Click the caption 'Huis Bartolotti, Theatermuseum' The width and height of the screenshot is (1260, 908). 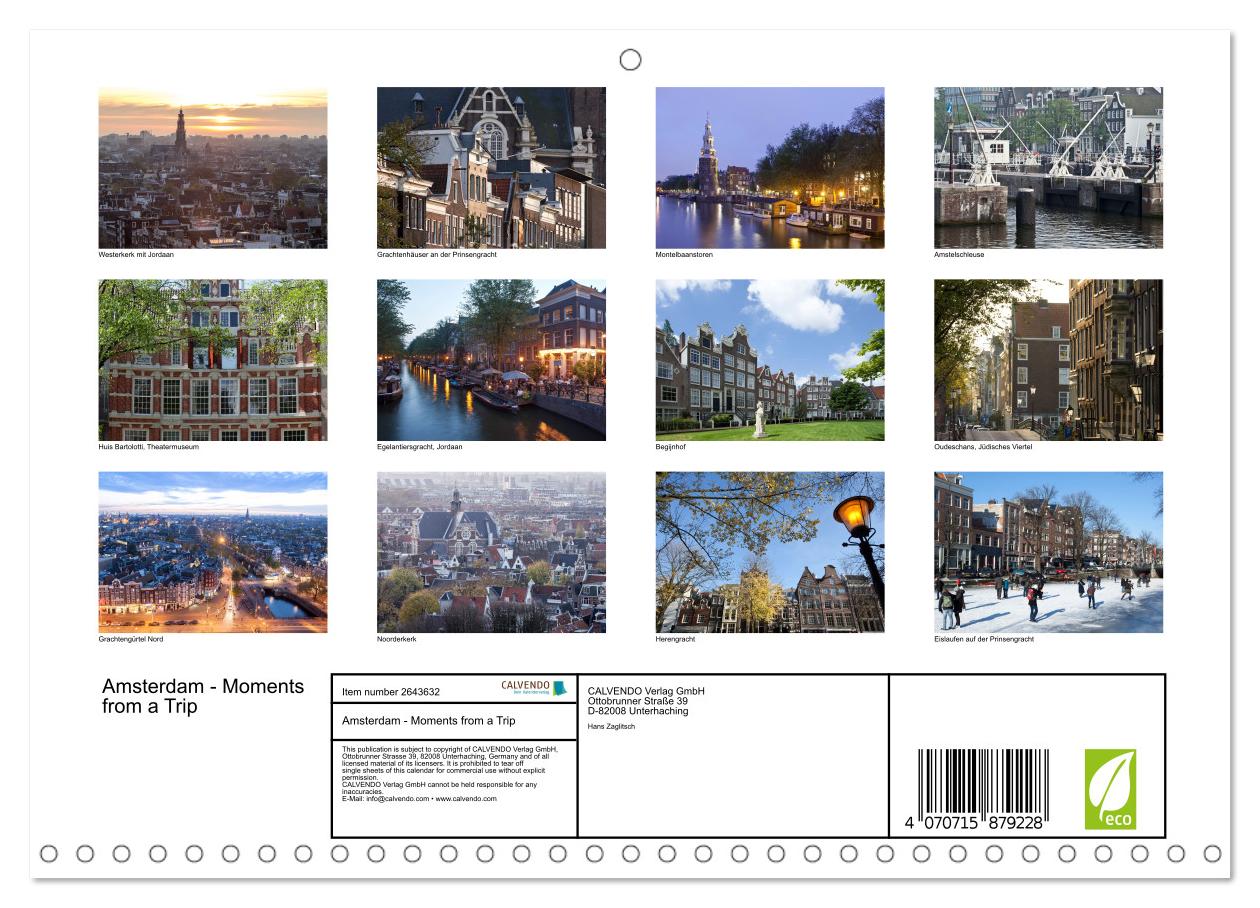(148, 447)
